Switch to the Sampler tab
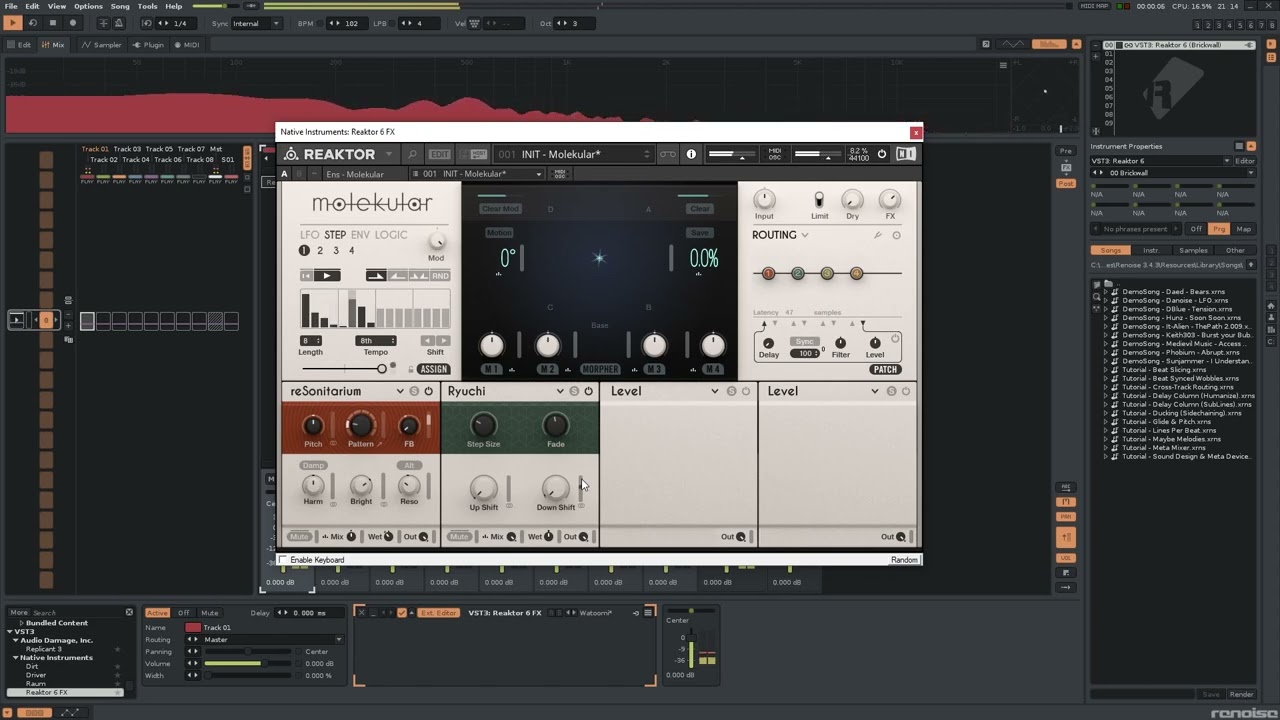1280x720 pixels. point(102,45)
